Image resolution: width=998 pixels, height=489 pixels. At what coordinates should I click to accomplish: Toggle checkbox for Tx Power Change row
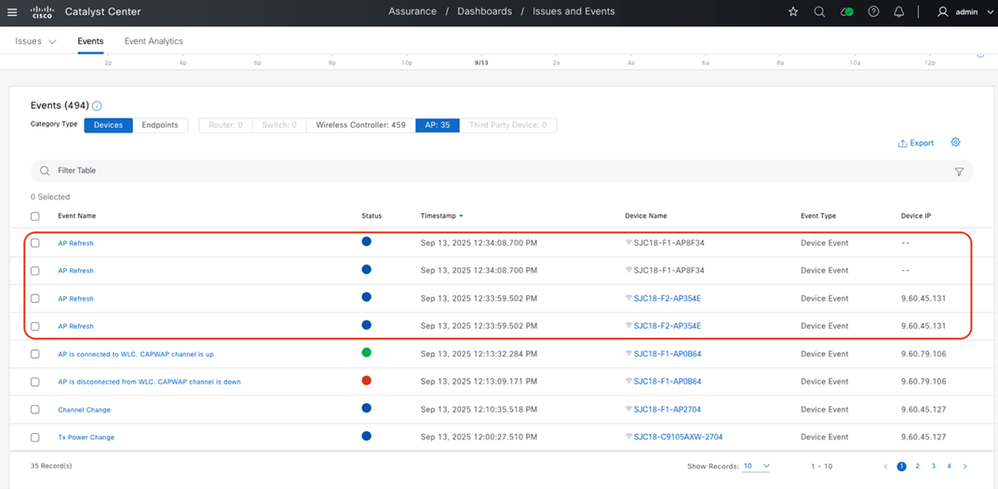[x=35, y=437]
